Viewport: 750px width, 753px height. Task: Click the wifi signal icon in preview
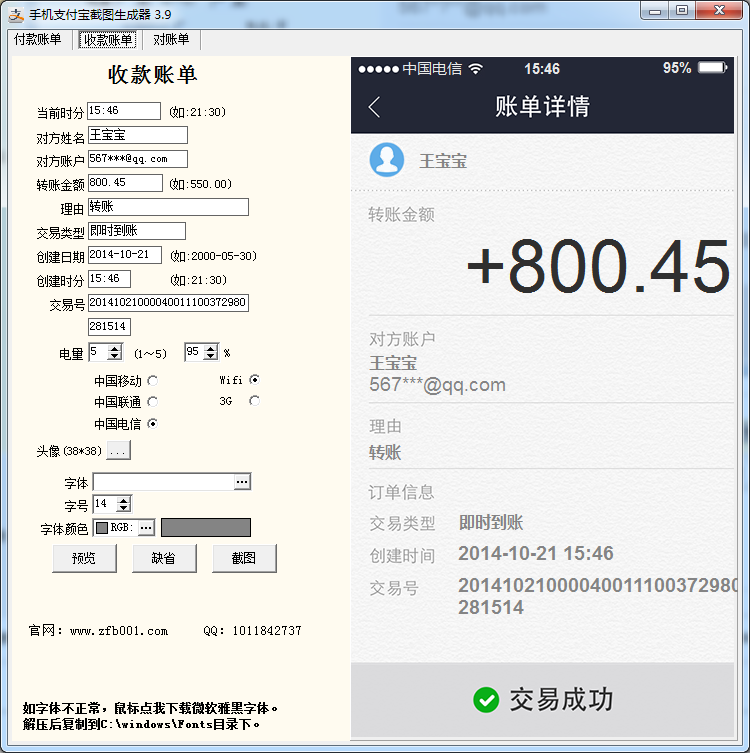475,69
